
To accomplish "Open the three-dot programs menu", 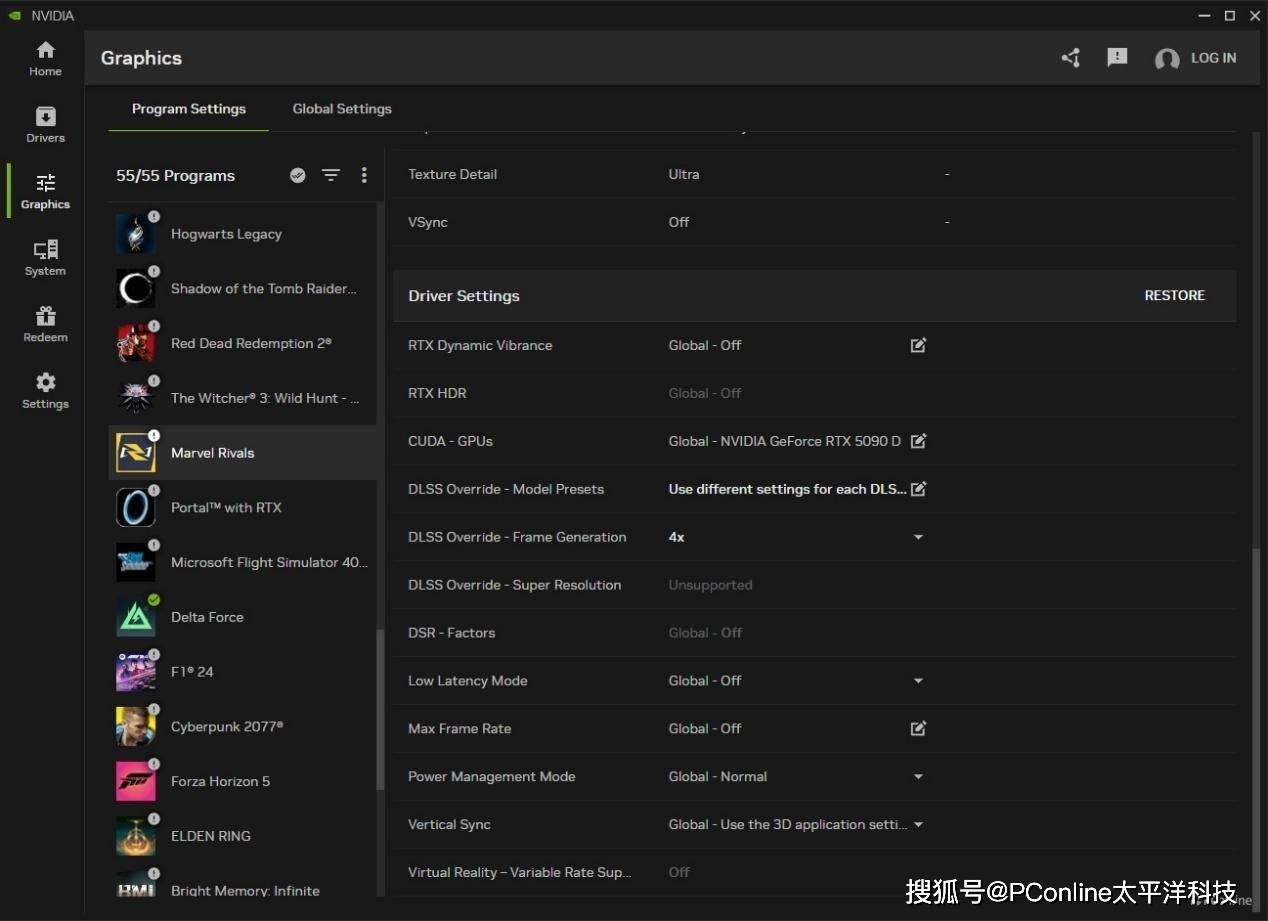I will point(364,175).
